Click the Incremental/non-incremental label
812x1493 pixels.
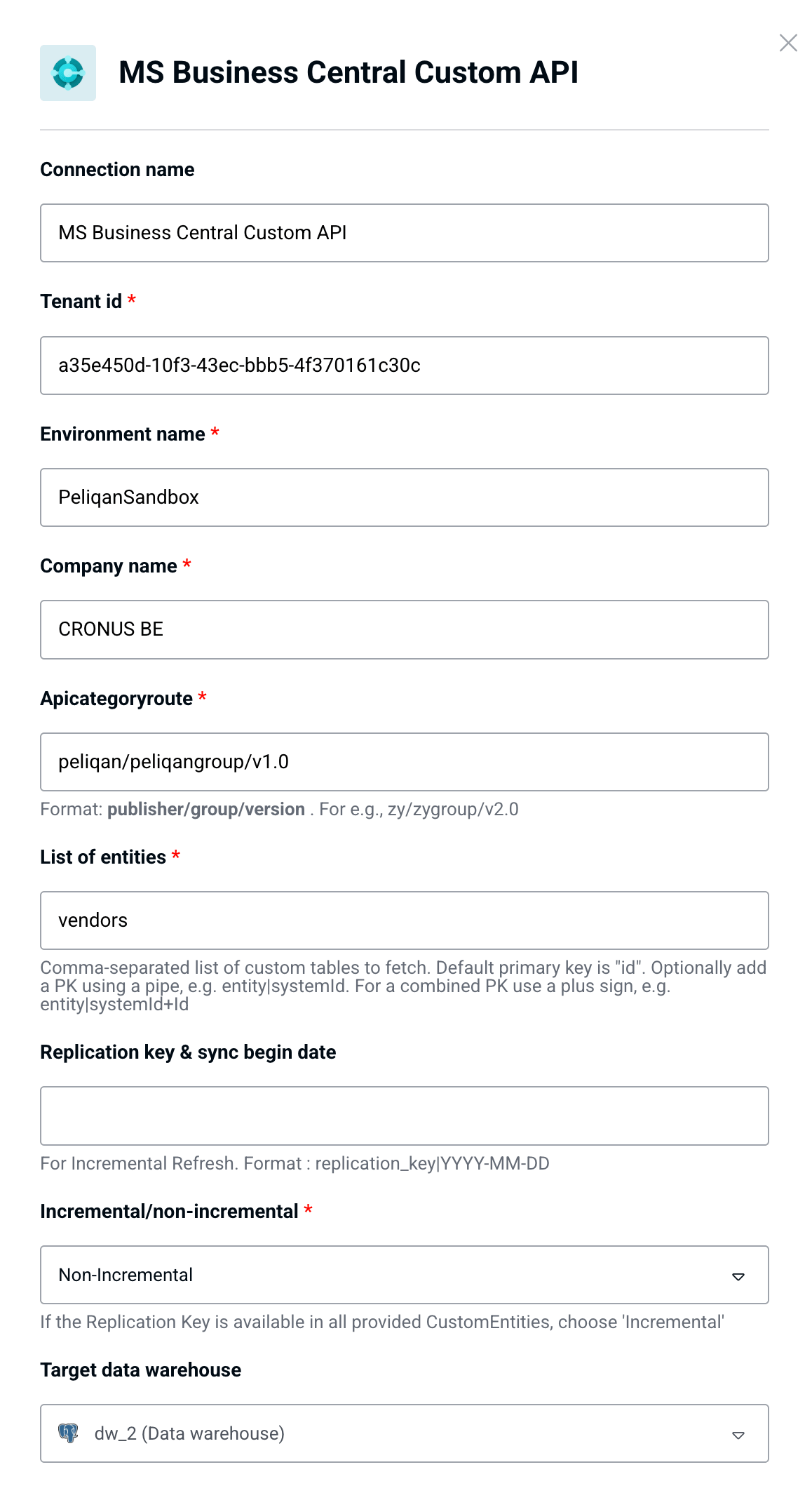169,1212
